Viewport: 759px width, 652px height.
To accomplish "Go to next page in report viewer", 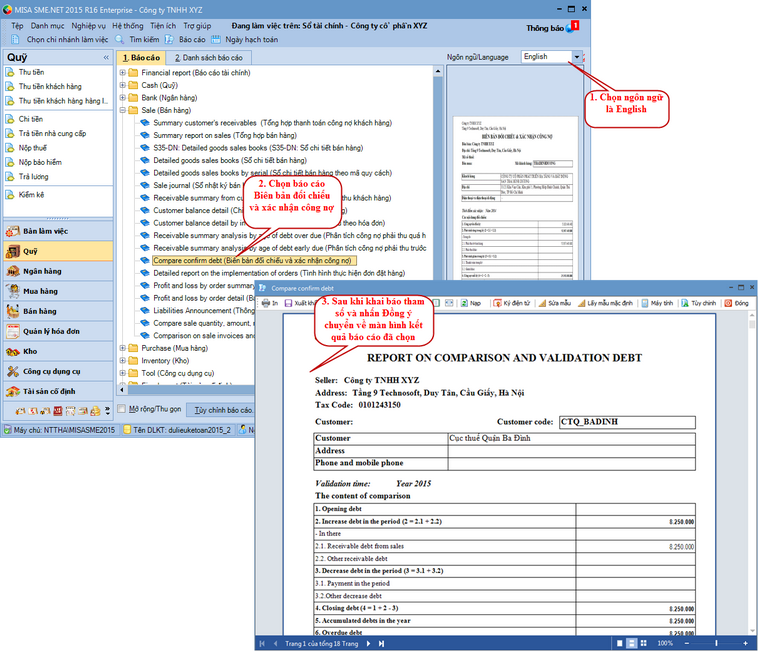I will tap(368, 643).
